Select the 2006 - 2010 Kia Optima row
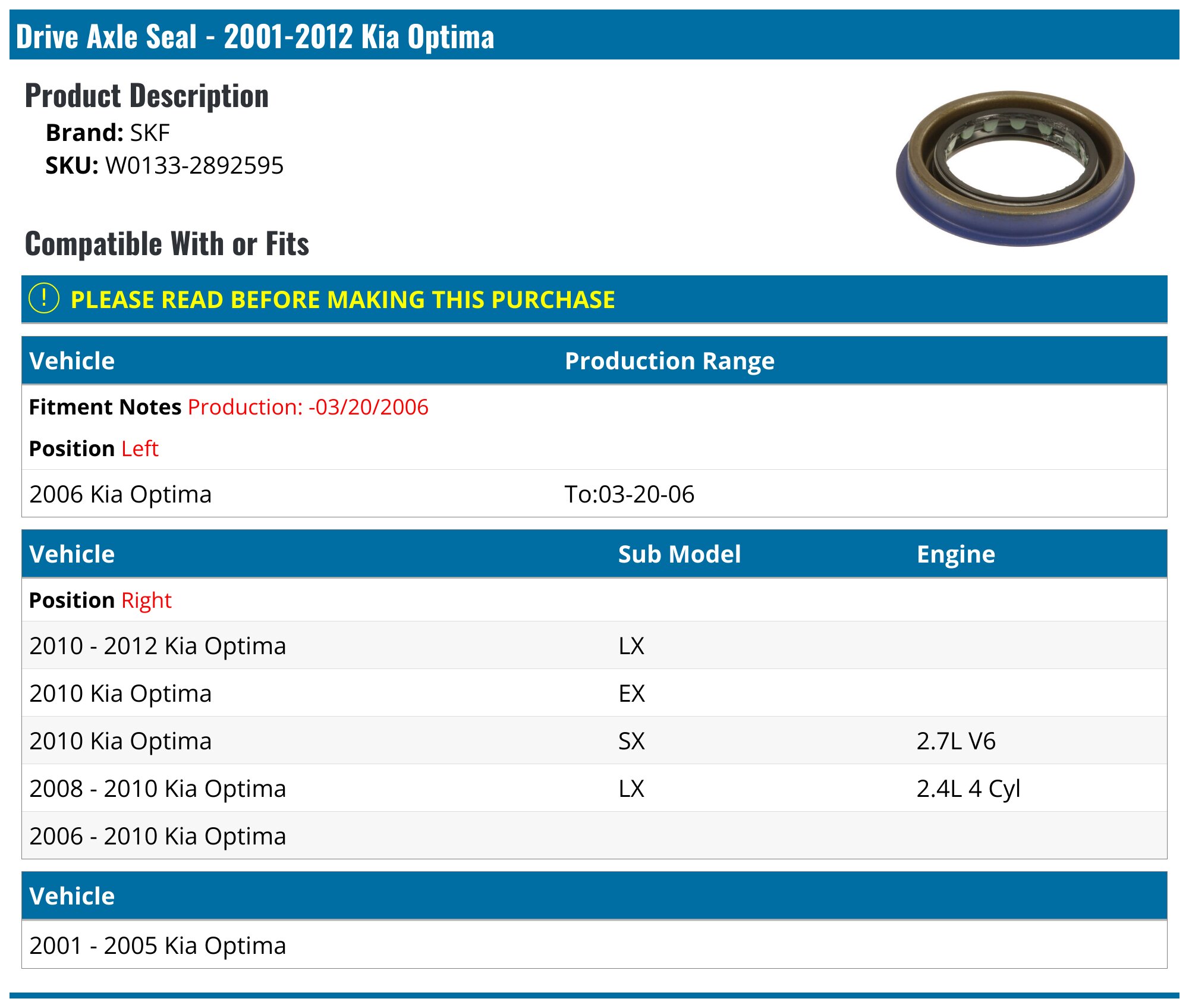1189x1008 pixels. (158, 836)
